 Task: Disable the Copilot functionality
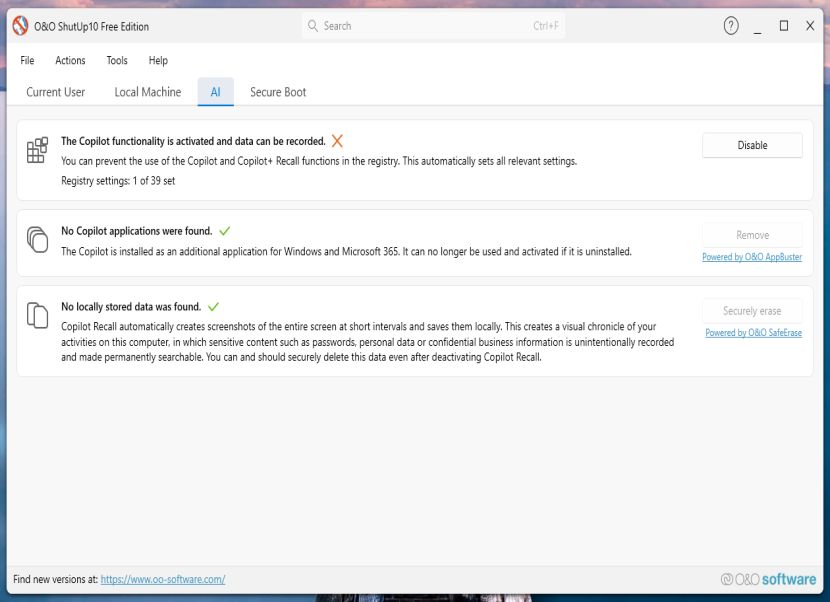(752, 145)
